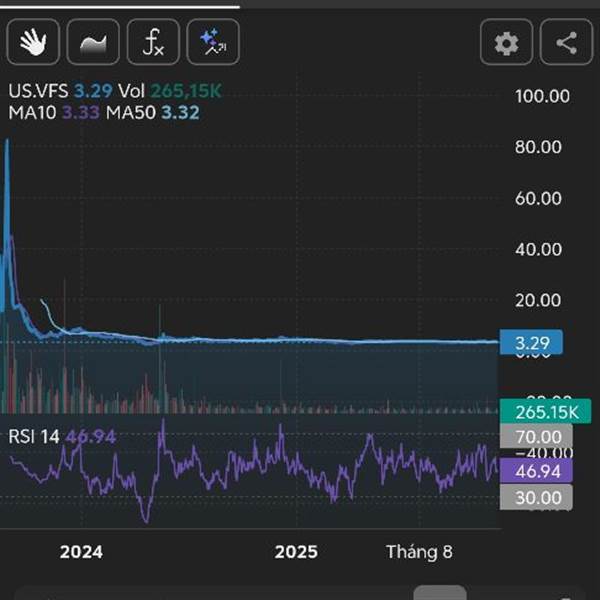Click the 2025 time axis label
The width and height of the screenshot is (600, 600).
click(x=296, y=552)
